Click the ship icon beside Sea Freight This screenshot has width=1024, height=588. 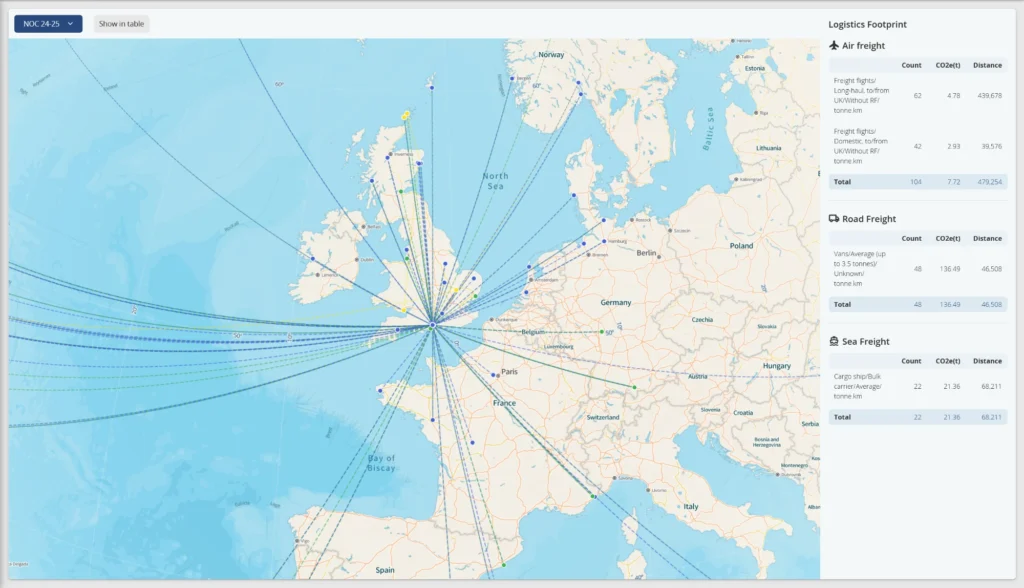(x=834, y=341)
